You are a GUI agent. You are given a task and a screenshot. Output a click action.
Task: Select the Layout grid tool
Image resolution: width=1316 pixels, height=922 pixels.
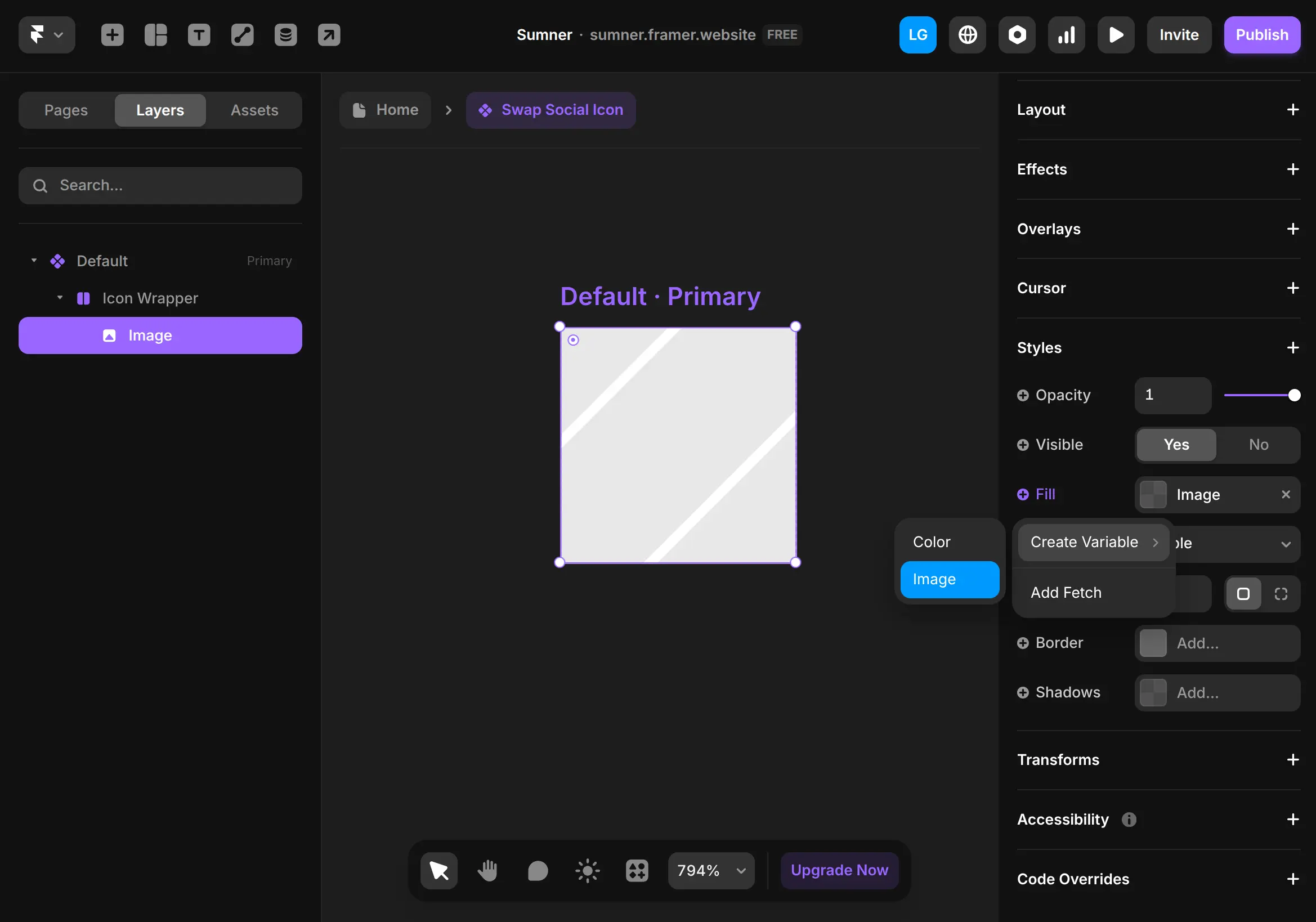(156, 35)
